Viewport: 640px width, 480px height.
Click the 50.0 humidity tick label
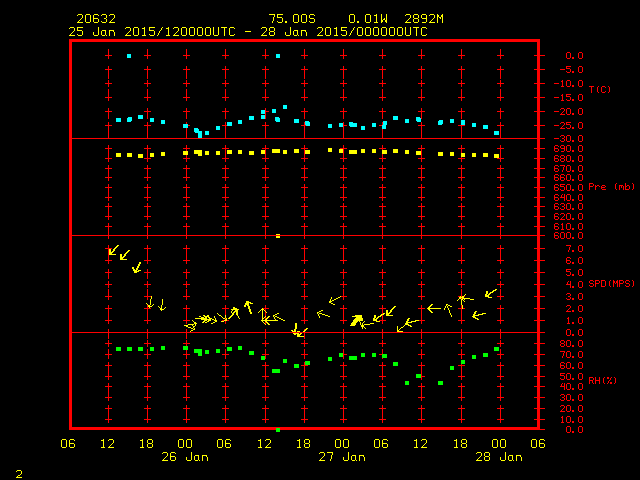[571, 376]
